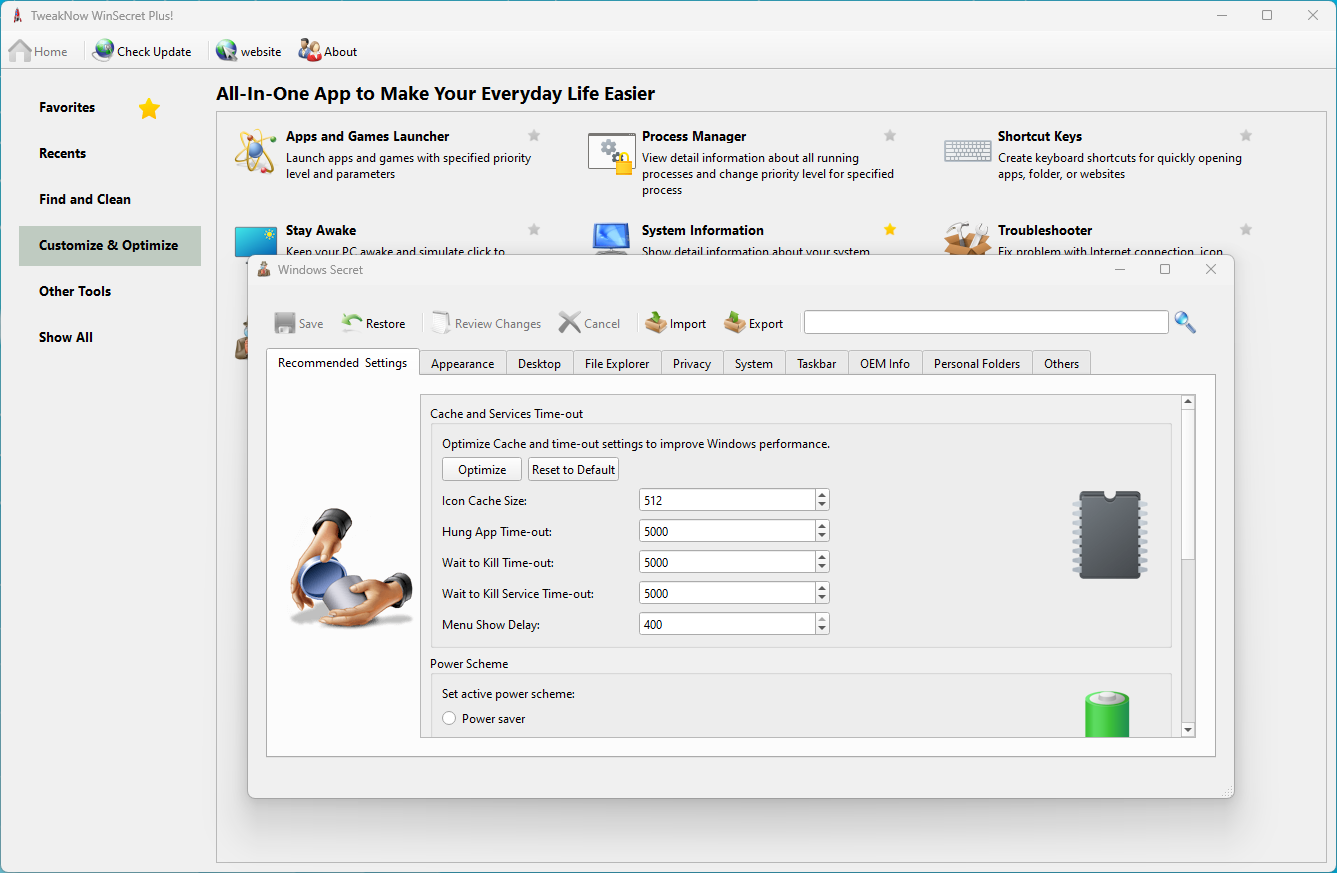Favorite Troubleshooter using its star
Image resolution: width=1337 pixels, height=873 pixels.
(1246, 230)
